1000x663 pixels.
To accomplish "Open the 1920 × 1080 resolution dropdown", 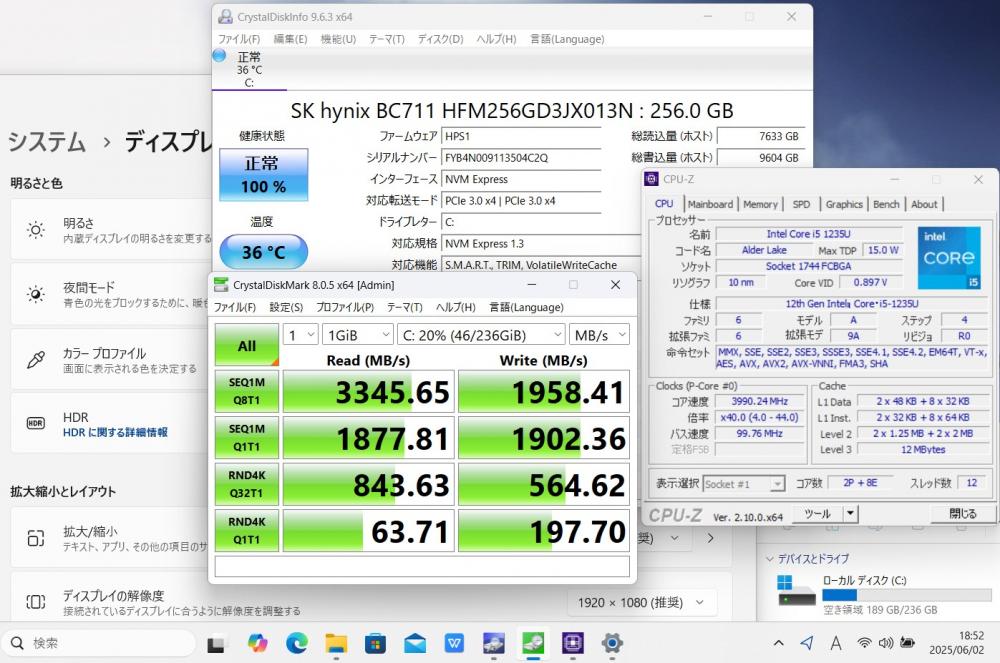I will tap(640, 602).
